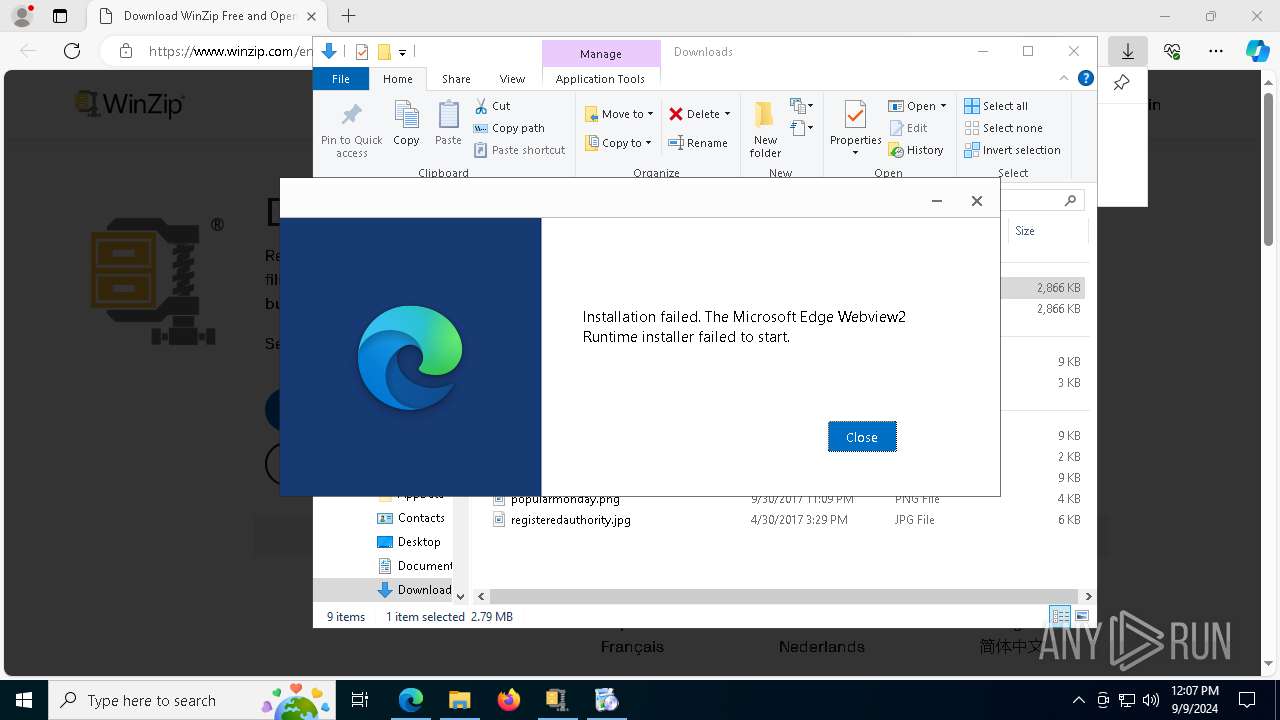
Task: Click Cut scissors icon in the ribbon
Action: [x=481, y=106]
